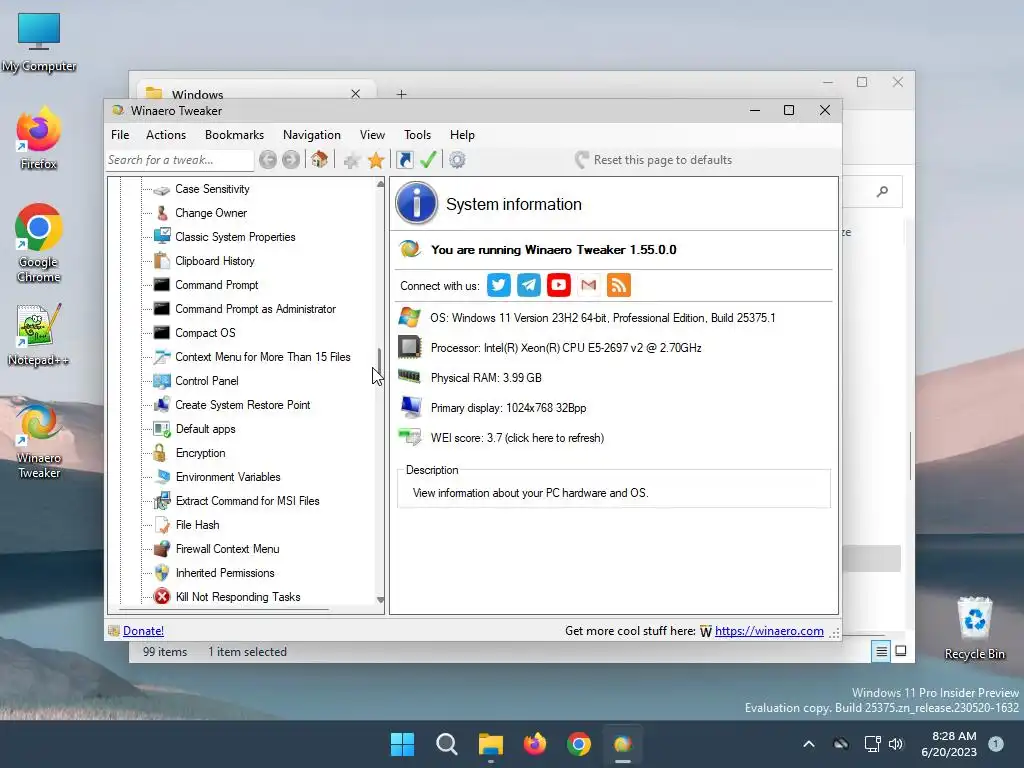1024x768 pixels.
Task: Click the taskbar Search icon
Action: (447, 744)
